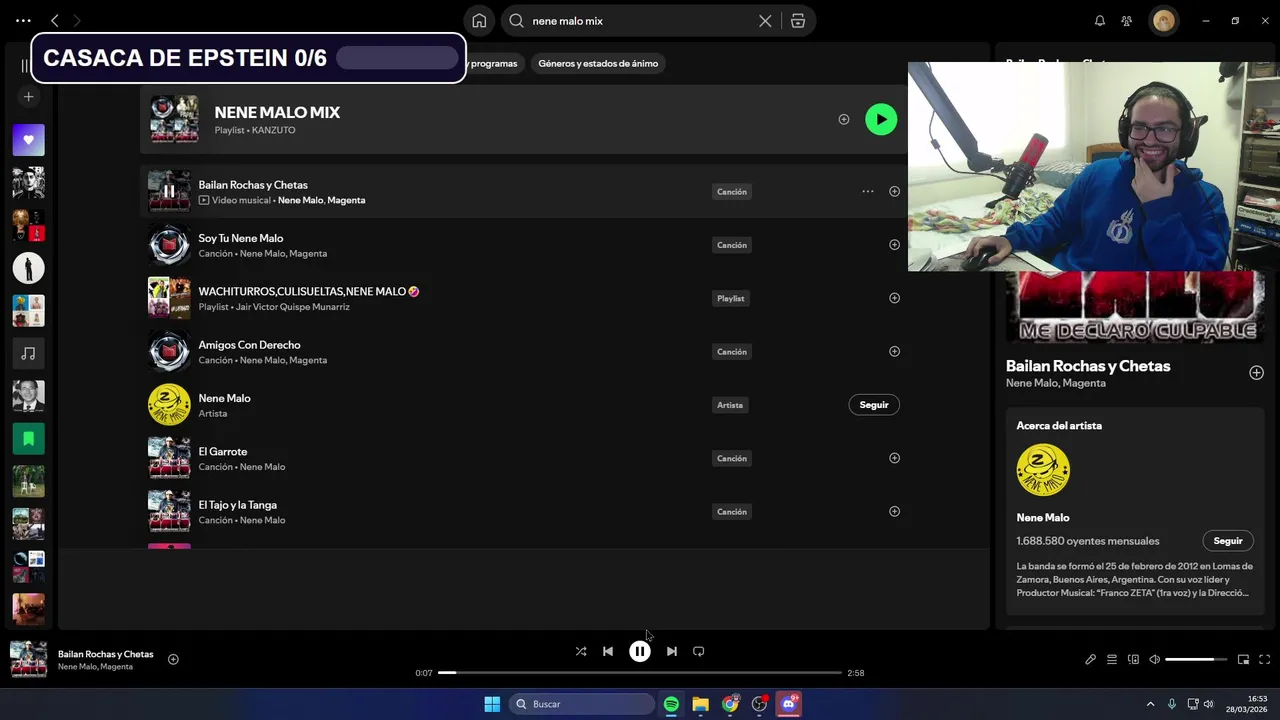Pause Bailan Rochas y Chetas from its thumbnail
Image resolution: width=1280 pixels, height=720 pixels.
pyautogui.click(x=169, y=191)
